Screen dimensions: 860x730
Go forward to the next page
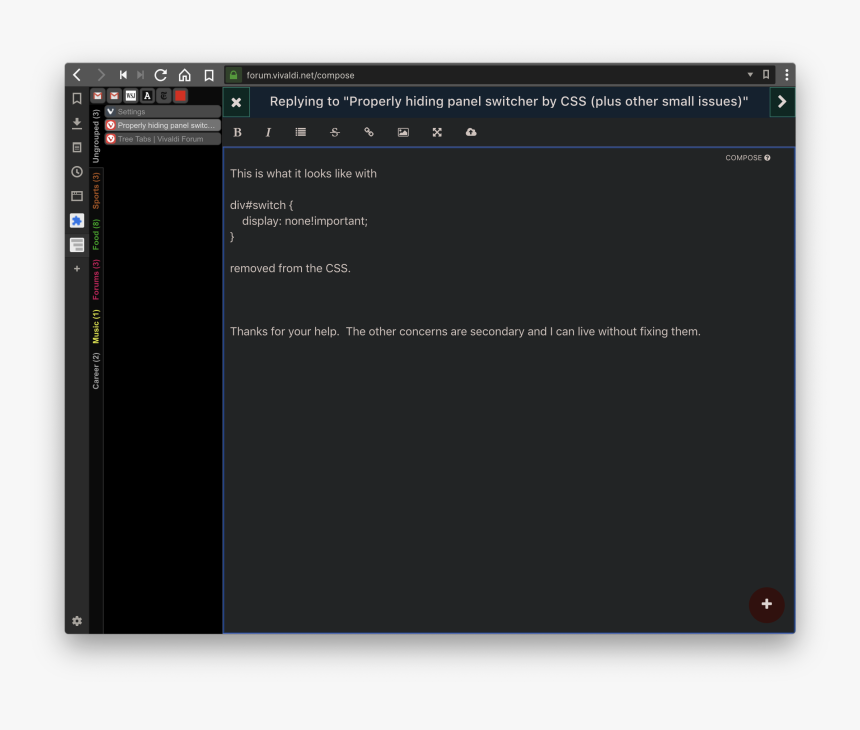[100, 75]
